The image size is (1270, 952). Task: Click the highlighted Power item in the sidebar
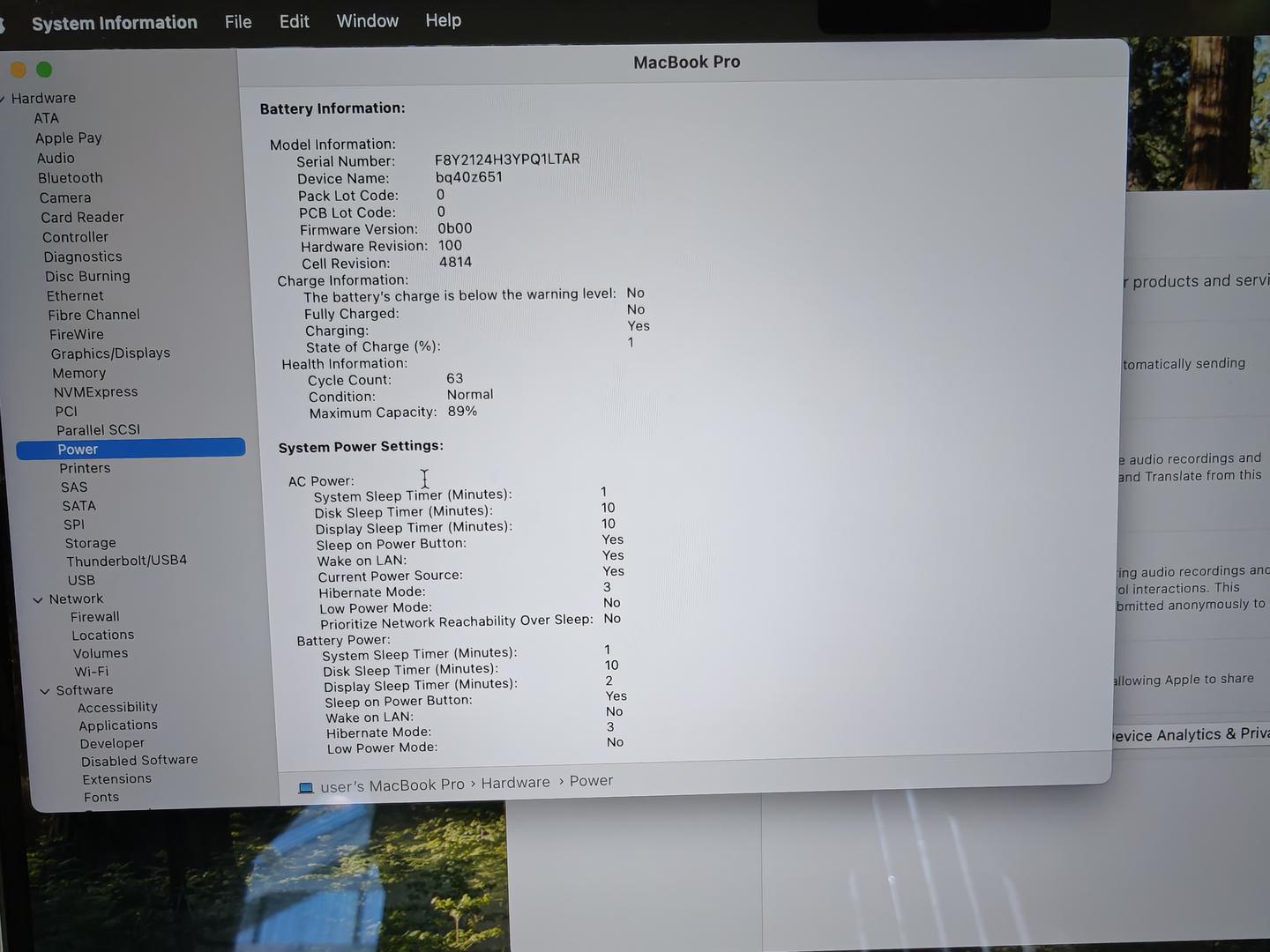click(x=131, y=450)
